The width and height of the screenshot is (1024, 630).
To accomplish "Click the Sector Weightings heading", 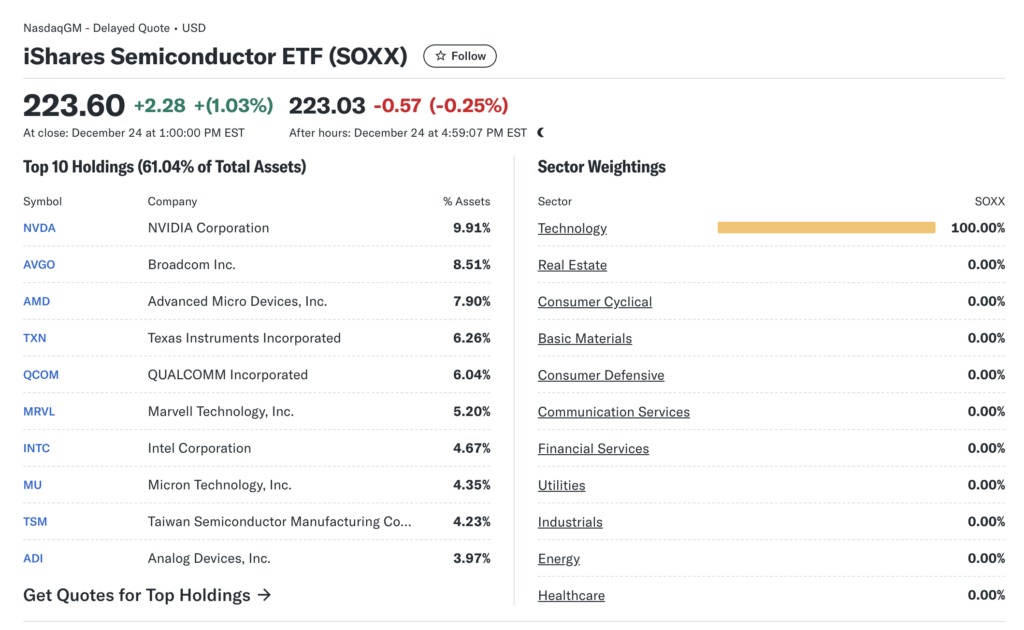I will (601, 167).
